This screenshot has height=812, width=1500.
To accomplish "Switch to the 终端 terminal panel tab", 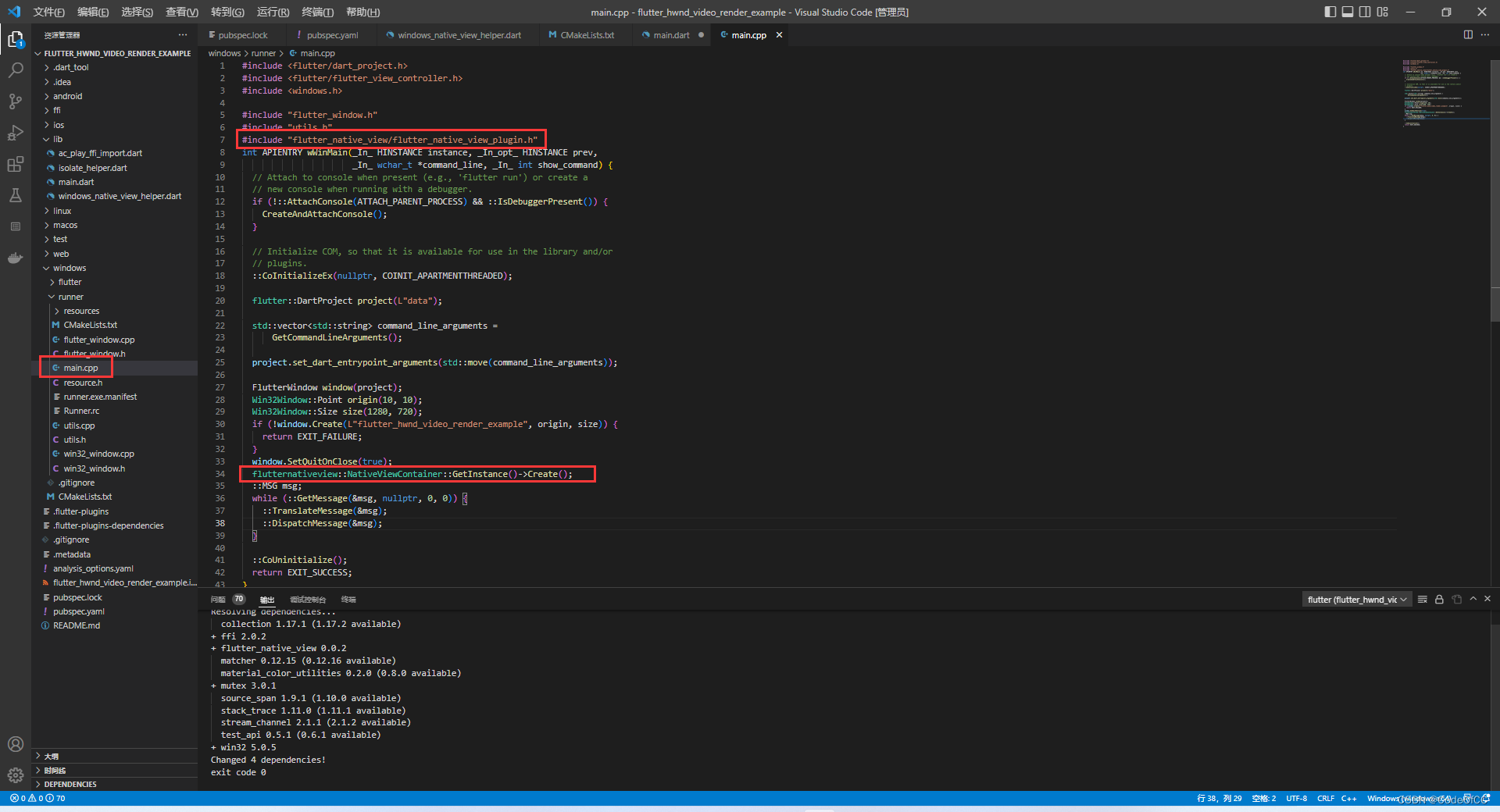I will 348,600.
